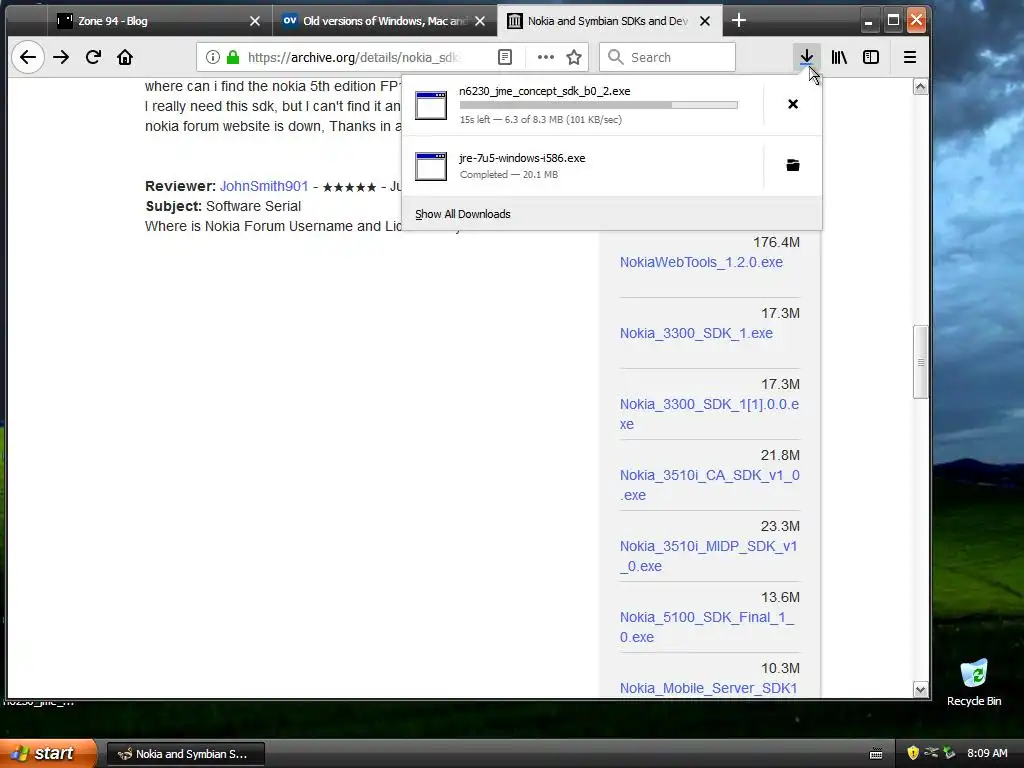This screenshot has height=768, width=1024.
Task: Open the Library toolbar icon
Action: coord(839,57)
